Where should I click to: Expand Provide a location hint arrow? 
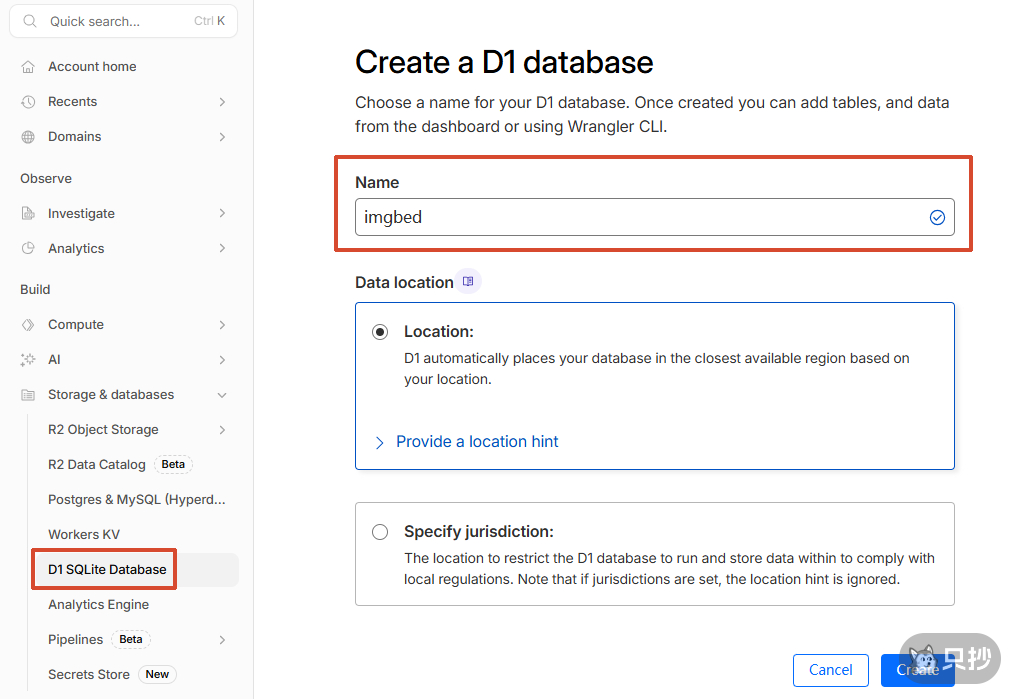tap(380, 442)
